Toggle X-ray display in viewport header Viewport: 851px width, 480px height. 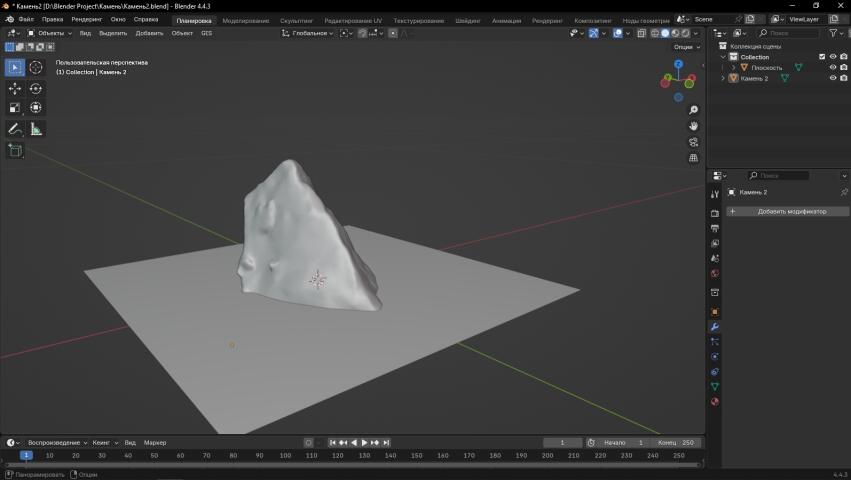click(642, 33)
